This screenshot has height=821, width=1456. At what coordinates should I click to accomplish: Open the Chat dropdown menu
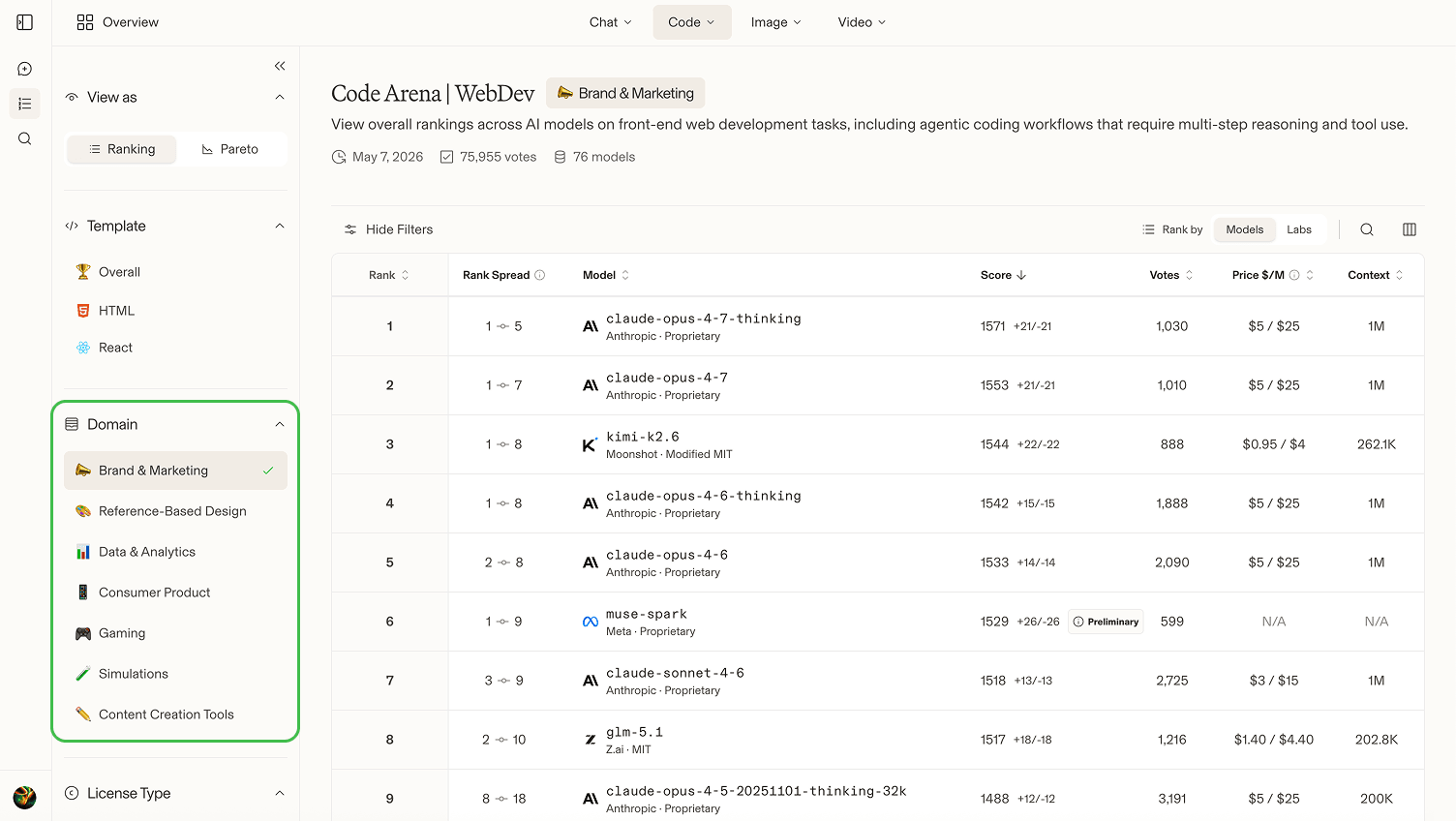click(x=611, y=22)
